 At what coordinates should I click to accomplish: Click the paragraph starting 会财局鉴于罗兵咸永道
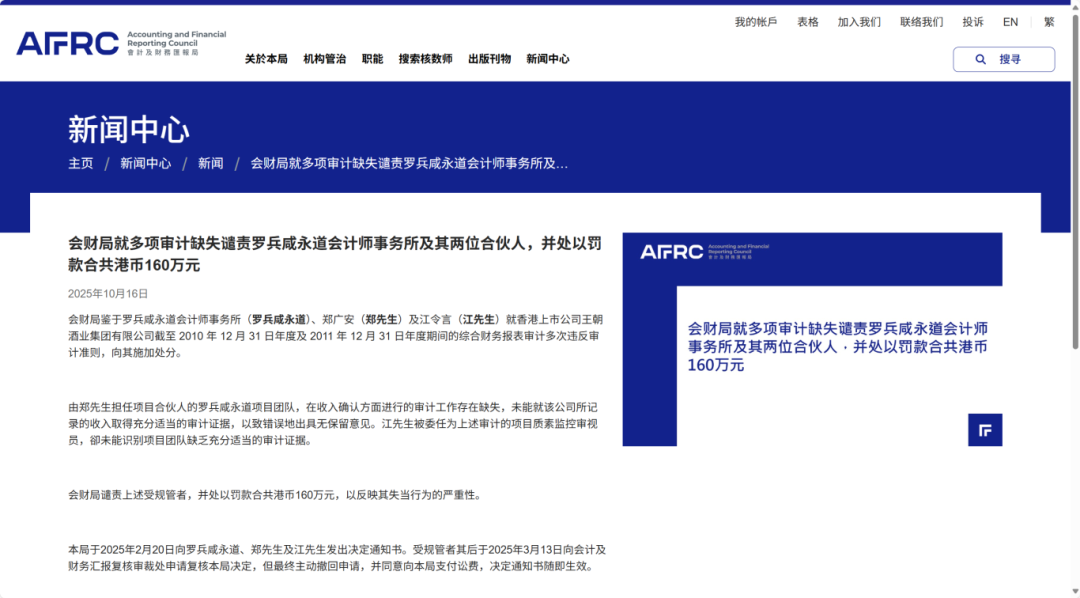click(335, 336)
